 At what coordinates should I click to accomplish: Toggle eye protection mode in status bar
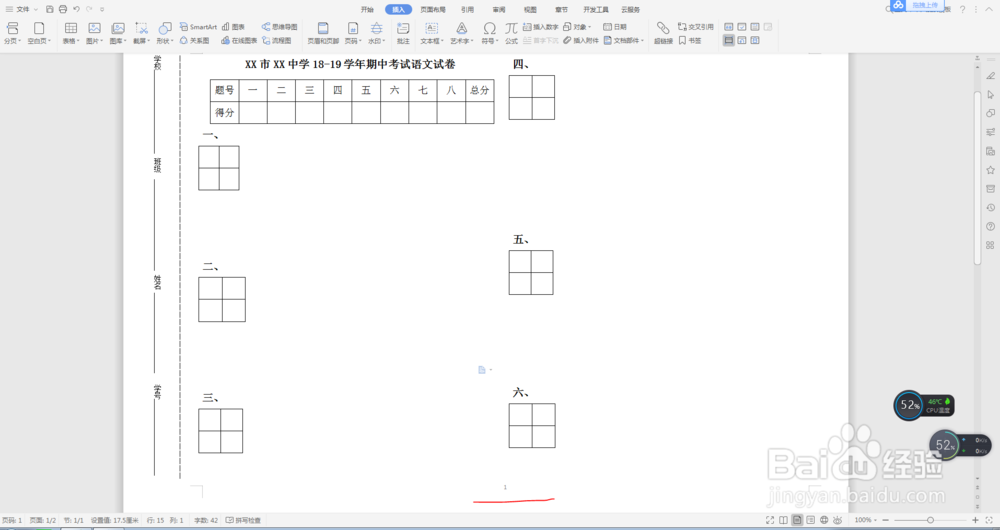pos(837,520)
